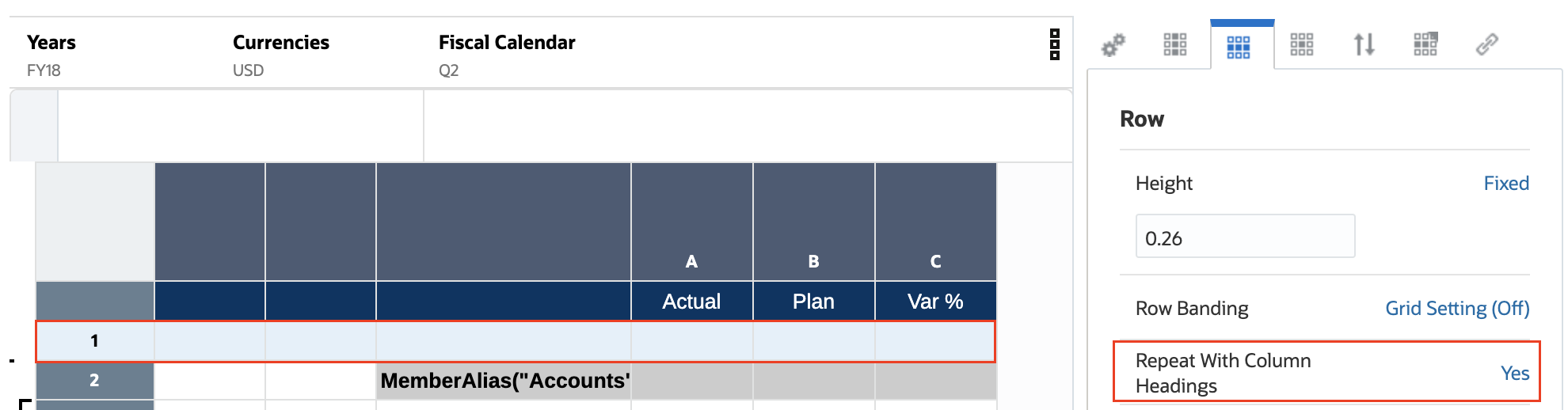This screenshot has height=410, width=1568.
Task: Open the sort arrows tab
Action: pyautogui.click(x=1364, y=44)
